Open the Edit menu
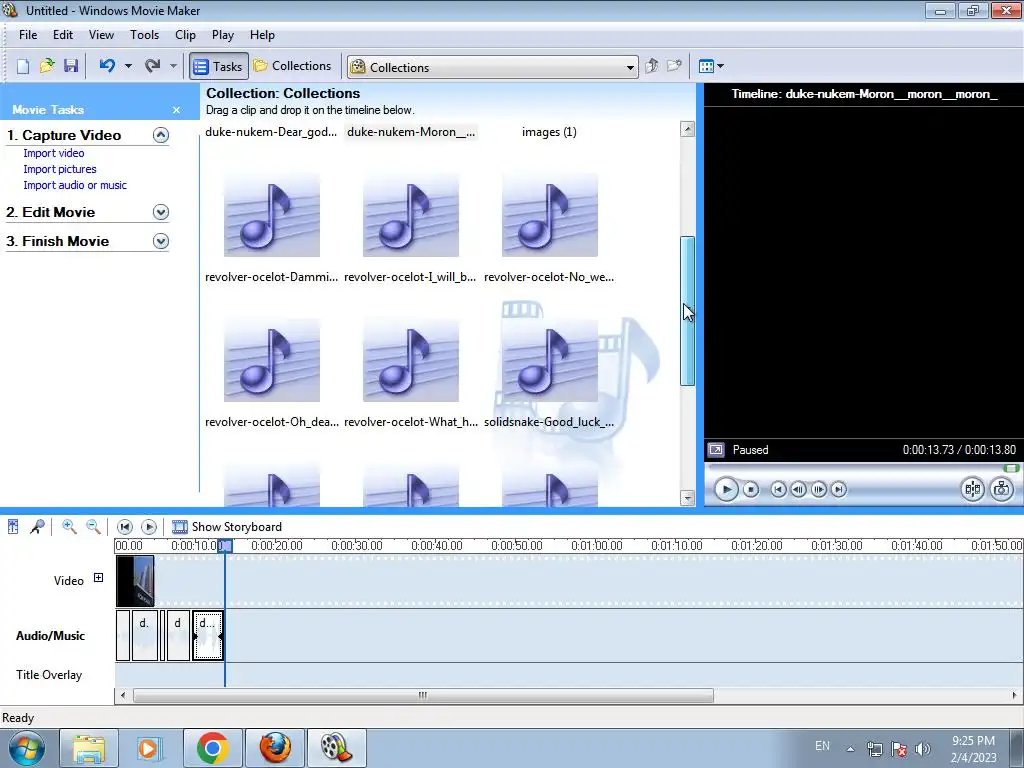This screenshot has width=1024, height=768. coord(63,35)
